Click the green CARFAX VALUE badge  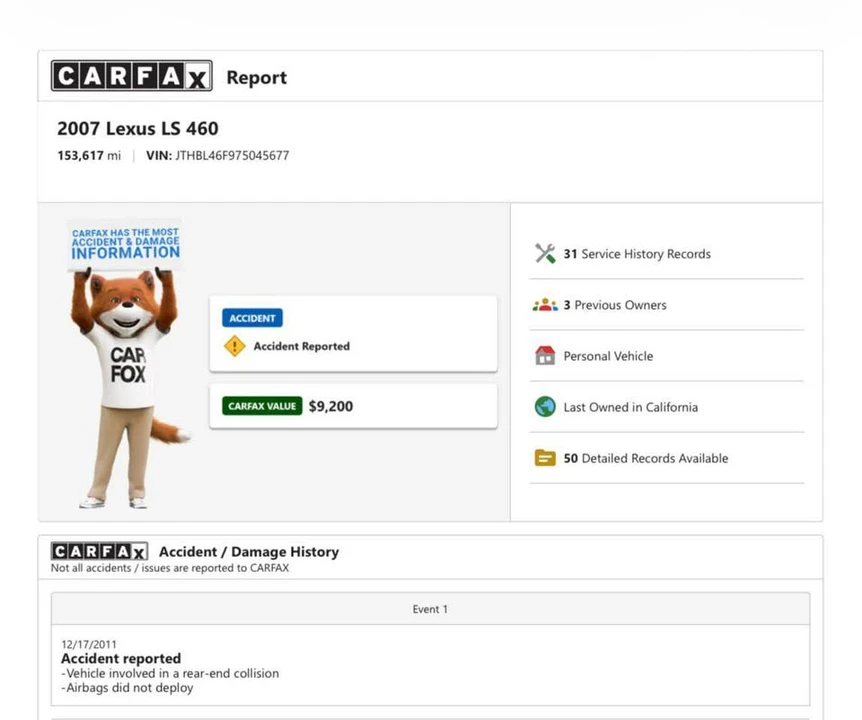click(x=262, y=406)
